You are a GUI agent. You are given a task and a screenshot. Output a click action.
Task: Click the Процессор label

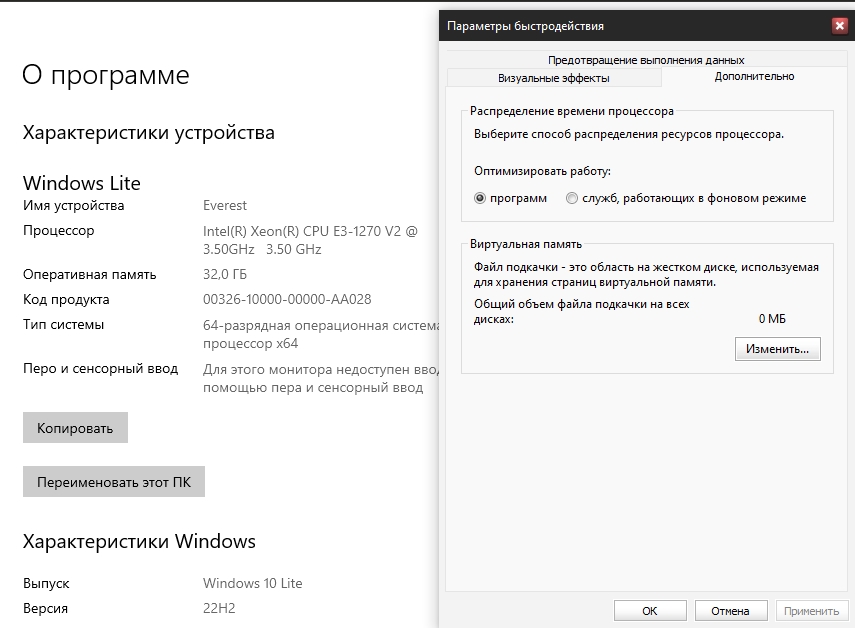[x=58, y=231]
